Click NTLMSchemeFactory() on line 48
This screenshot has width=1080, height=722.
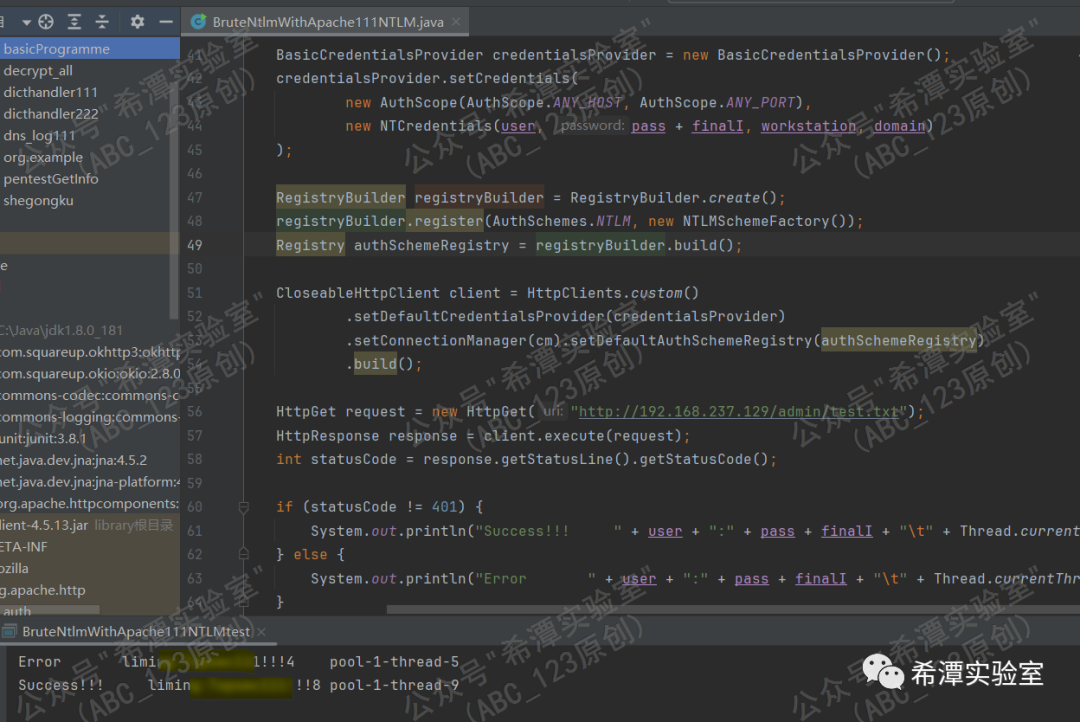pyautogui.click(x=764, y=222)
